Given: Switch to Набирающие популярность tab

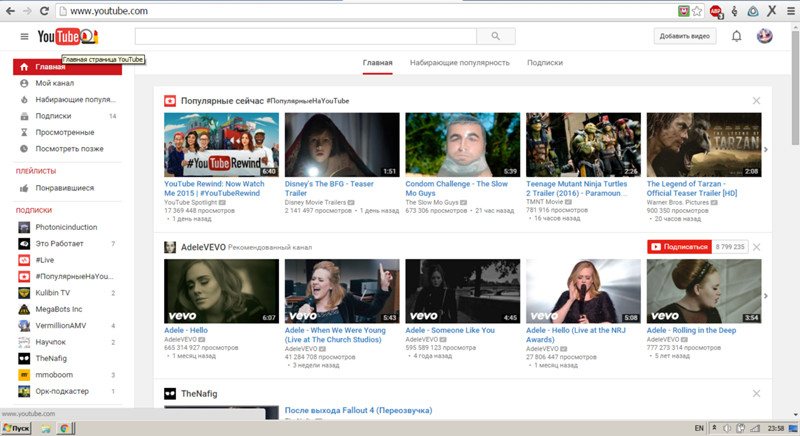Looking at the screenshot, I should click(x=460, y=63).
